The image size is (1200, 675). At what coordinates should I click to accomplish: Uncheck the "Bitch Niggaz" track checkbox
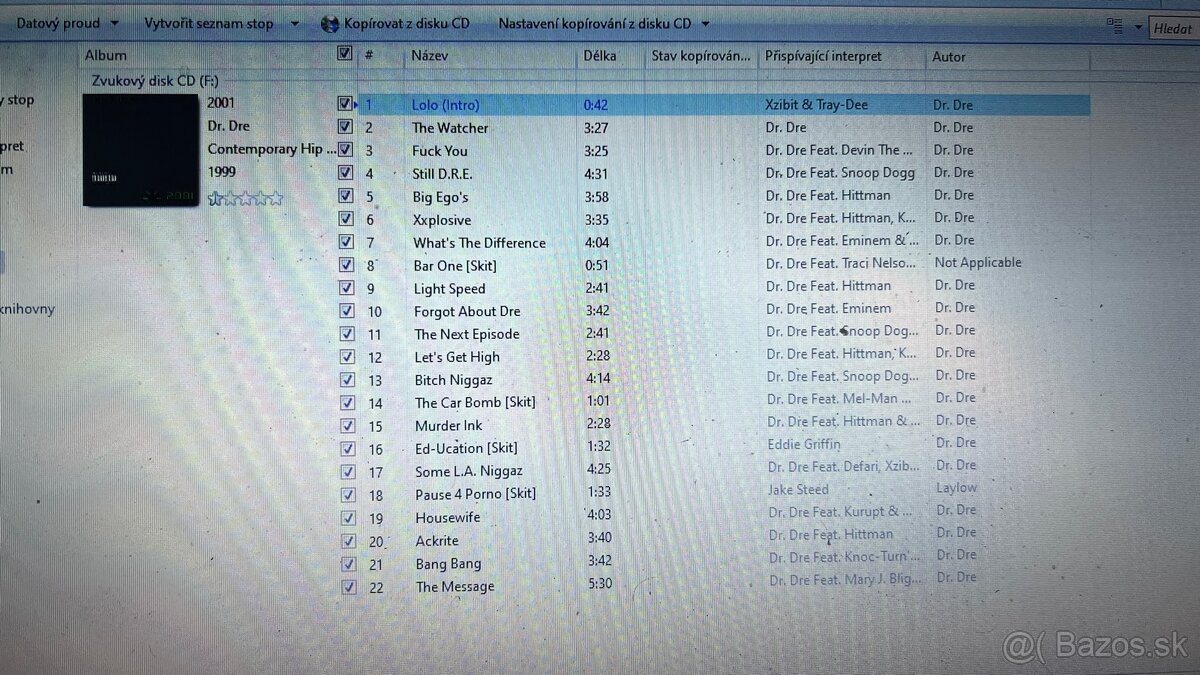[x=347, y=380]
